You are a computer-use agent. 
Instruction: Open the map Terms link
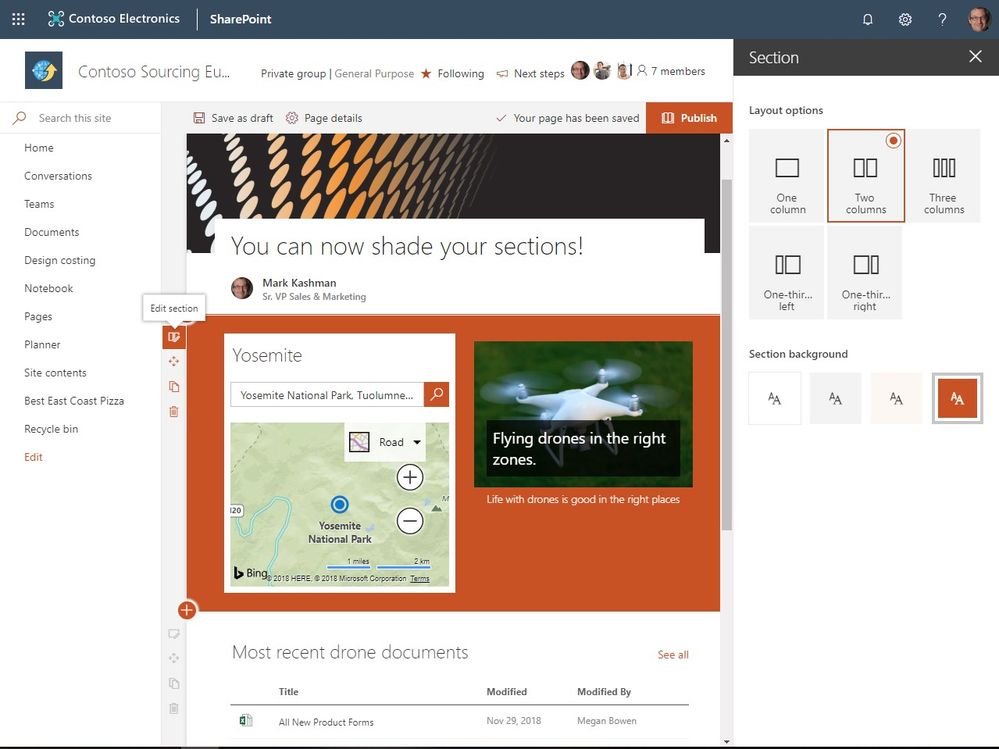tap(419, 578)
